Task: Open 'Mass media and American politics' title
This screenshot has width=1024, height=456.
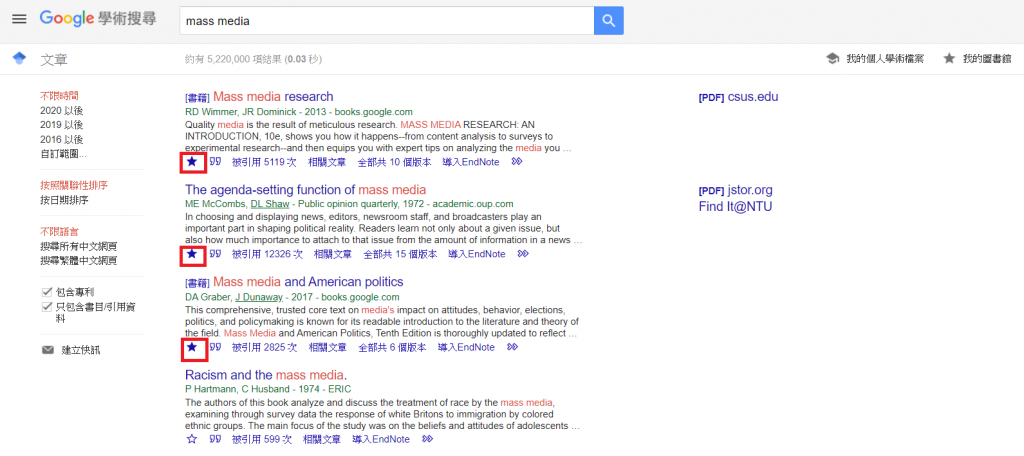Action: [x=308, y=282]
